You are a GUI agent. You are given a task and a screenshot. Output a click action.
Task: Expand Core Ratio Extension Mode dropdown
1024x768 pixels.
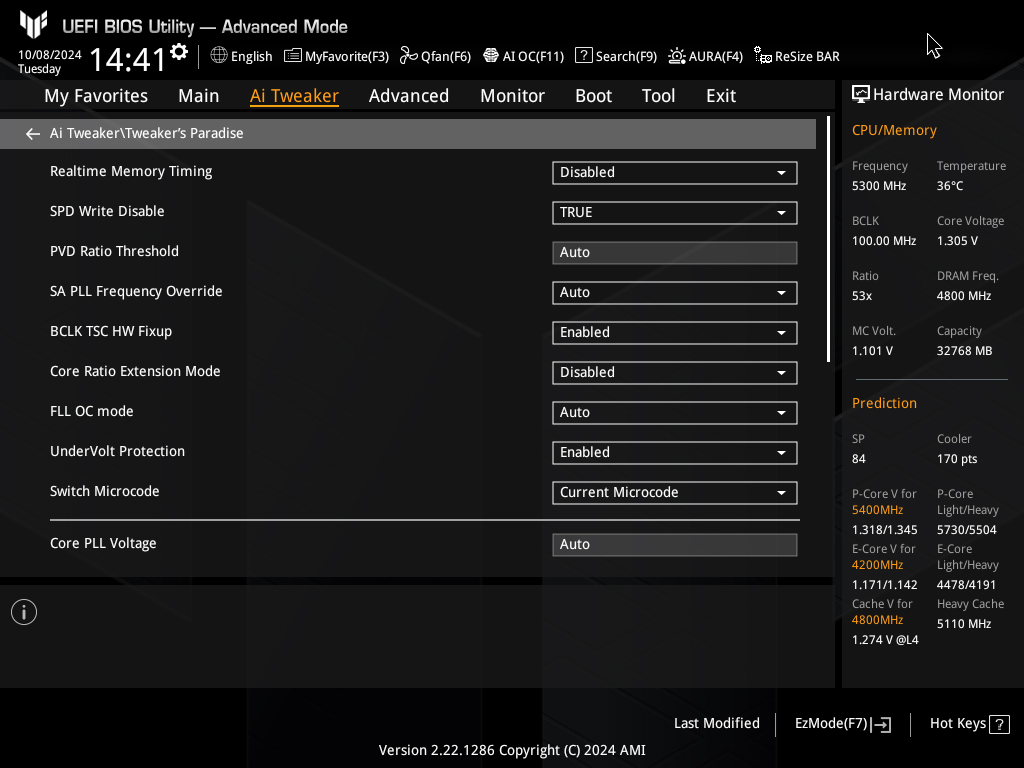click(x=675, y=373)
